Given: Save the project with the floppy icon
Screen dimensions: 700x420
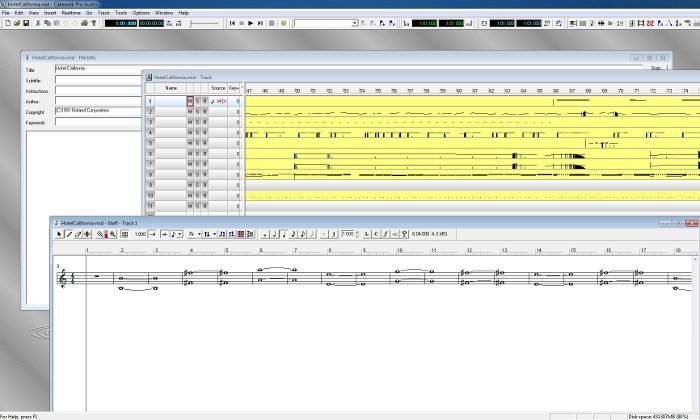Looking at the screenshot, I should (26, 23).
